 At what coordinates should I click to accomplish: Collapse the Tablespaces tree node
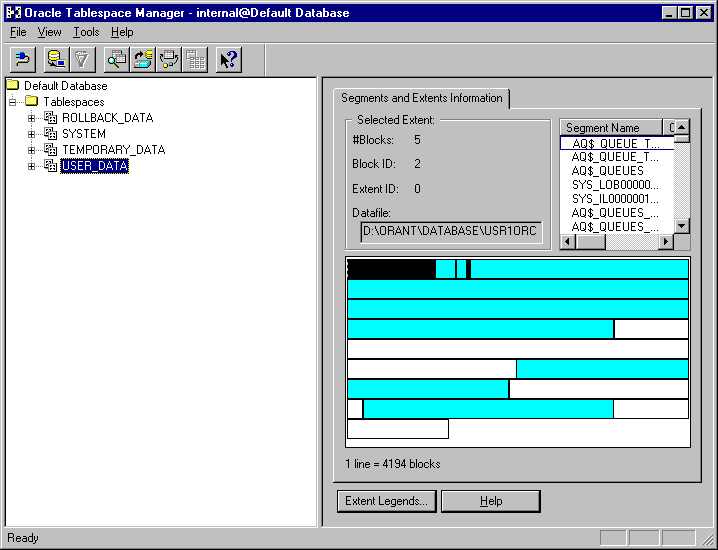coord(12,102)
